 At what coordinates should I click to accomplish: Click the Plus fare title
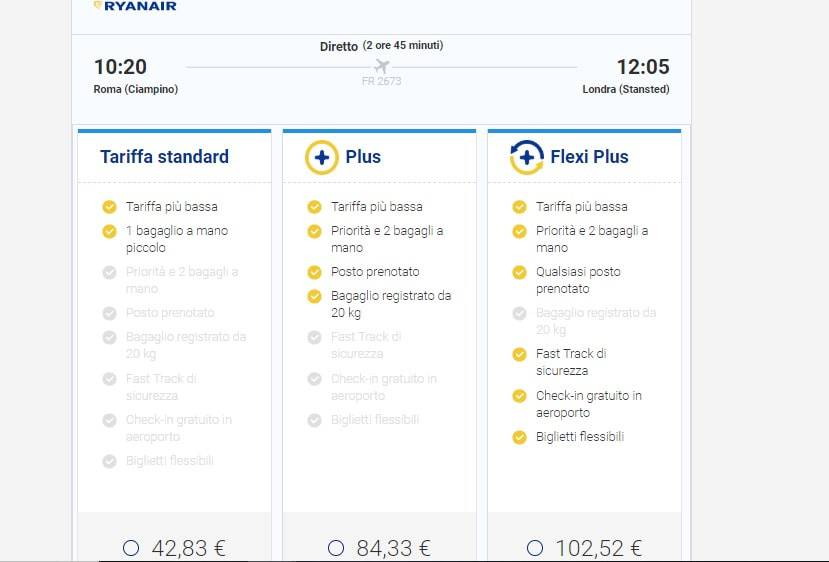[x=363, y=157]
